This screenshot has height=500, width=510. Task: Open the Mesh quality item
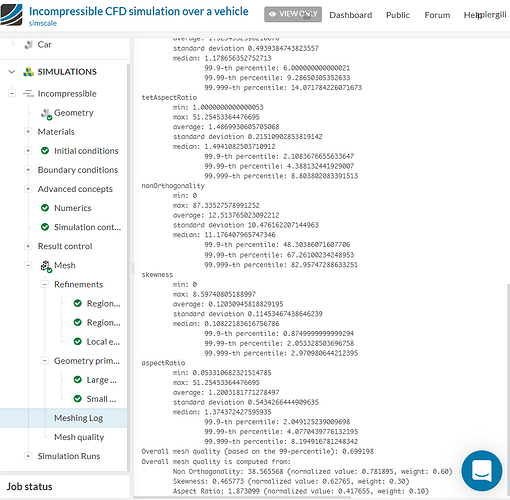(79, 437)
